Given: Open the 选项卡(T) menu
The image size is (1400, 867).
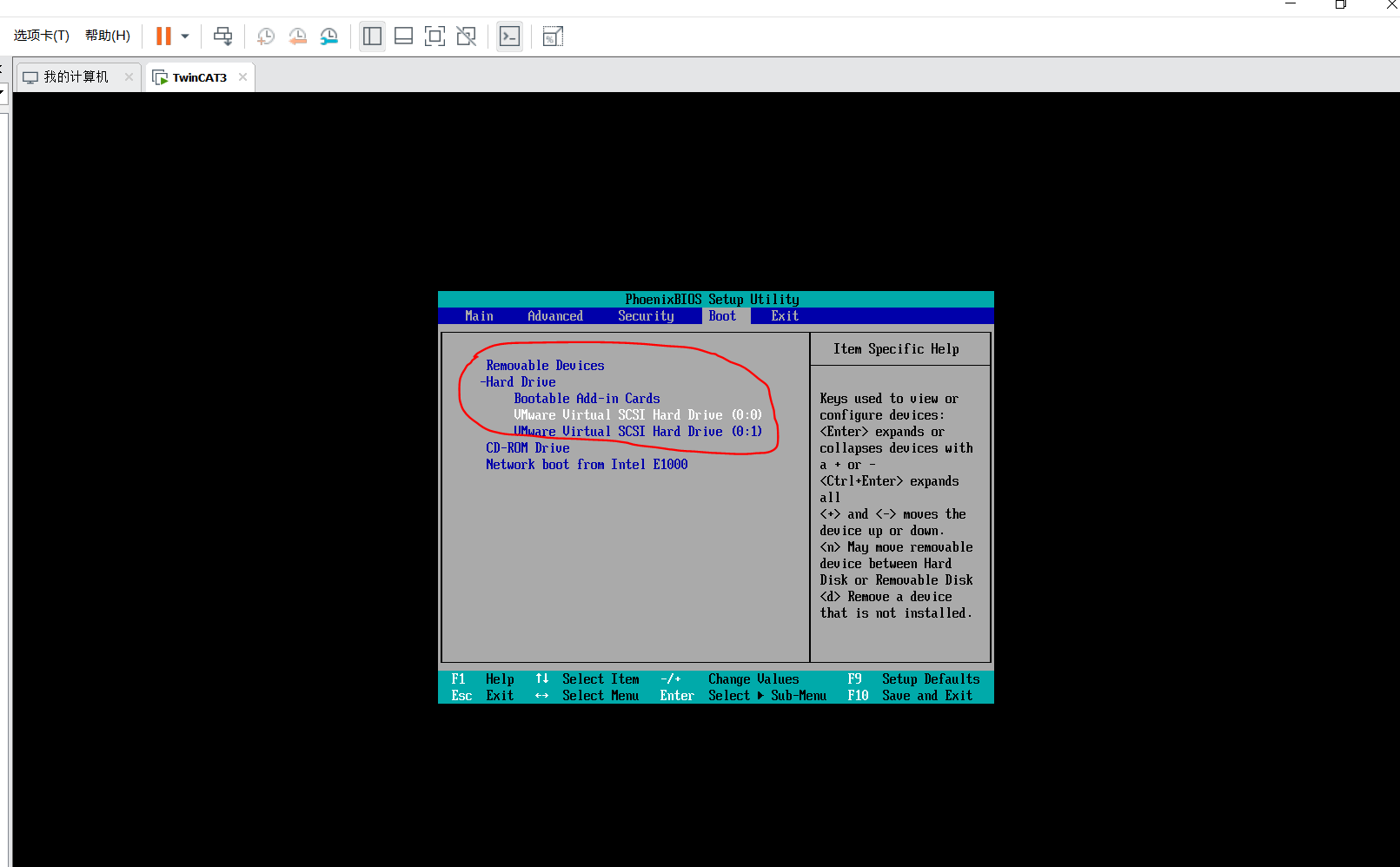Looking at the screenshot, I should [42, 36].
